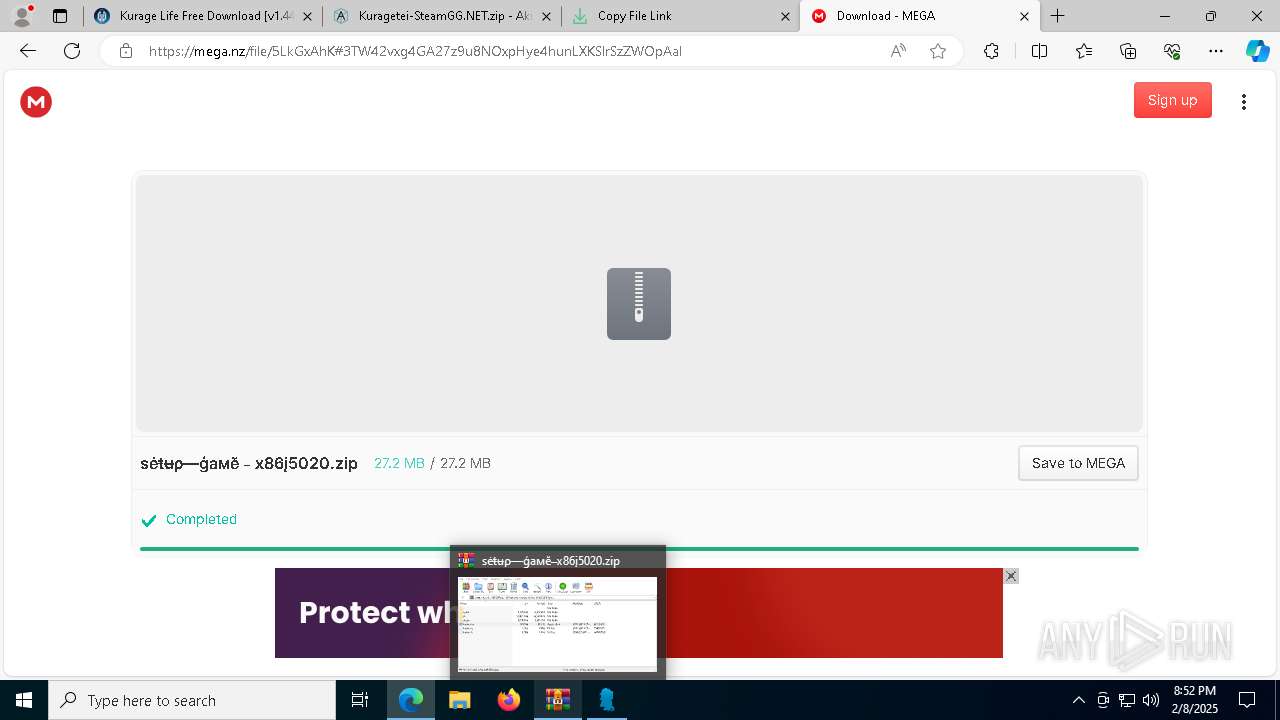Image resolution: width=1280 pixels, height=720 pixels.
Task: Close the Copy File Link tab
Action: (x=785, y=16)
